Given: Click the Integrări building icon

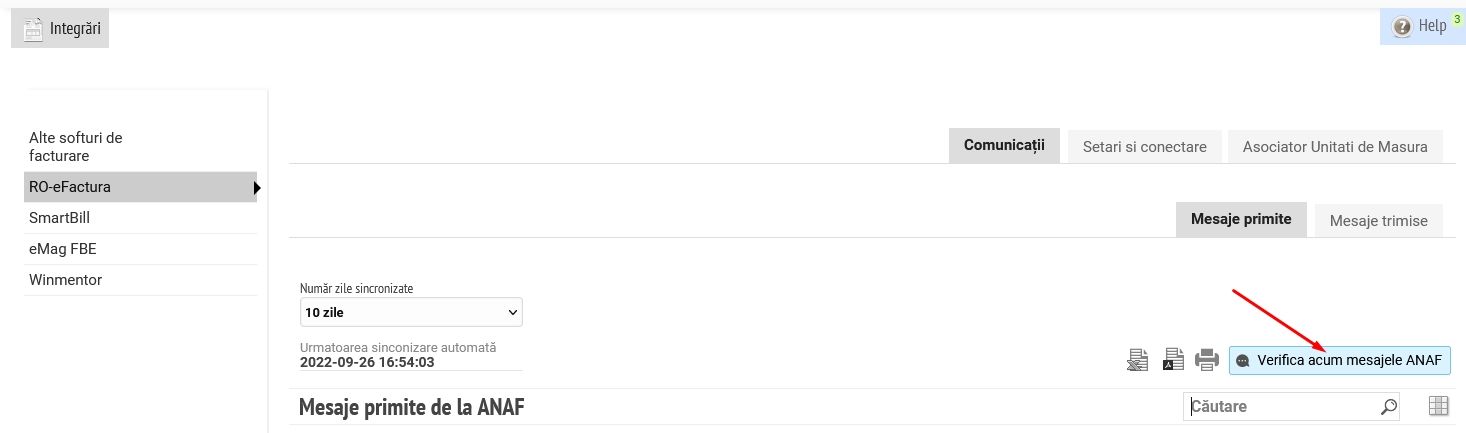Looking at the screenshot, I should (33, 29).
